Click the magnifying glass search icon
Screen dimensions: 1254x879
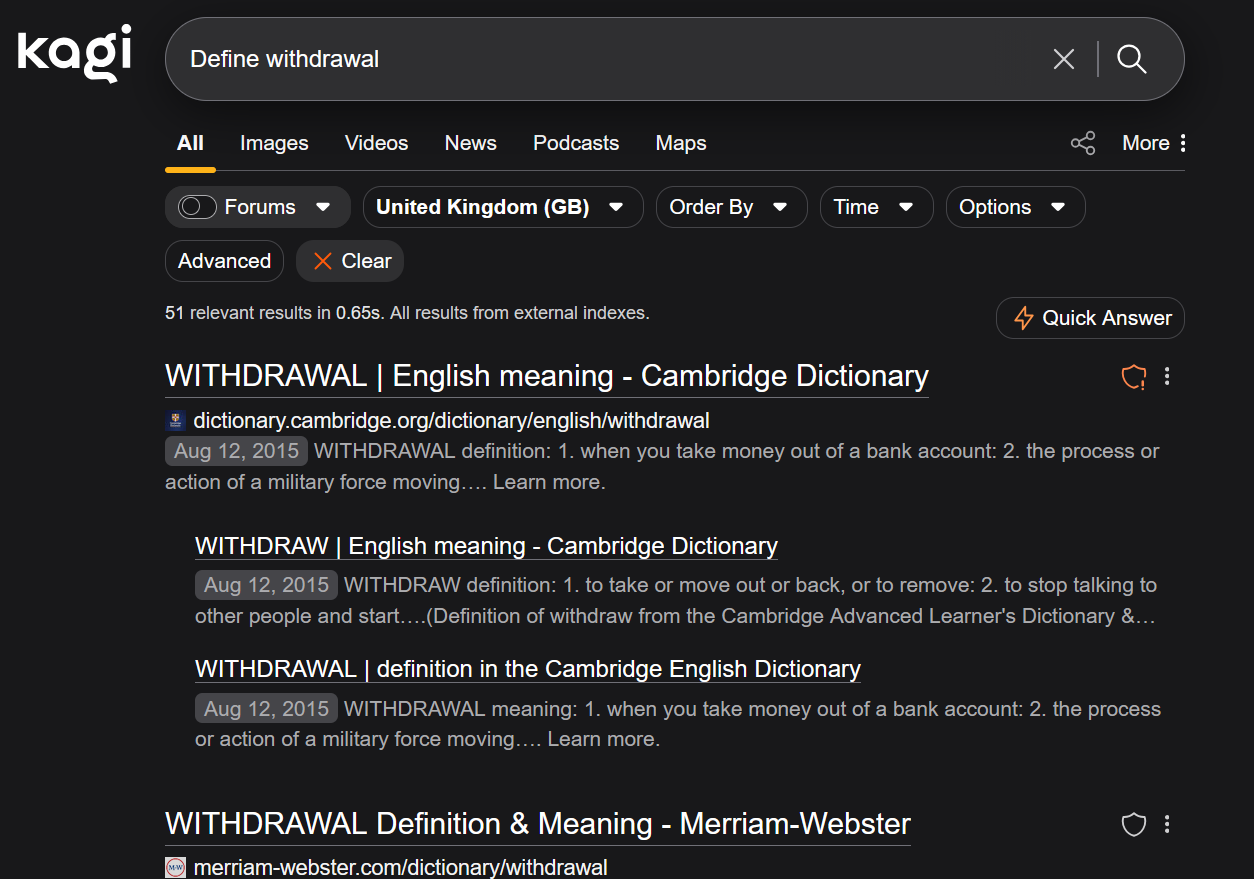[x=1131, y=59]
